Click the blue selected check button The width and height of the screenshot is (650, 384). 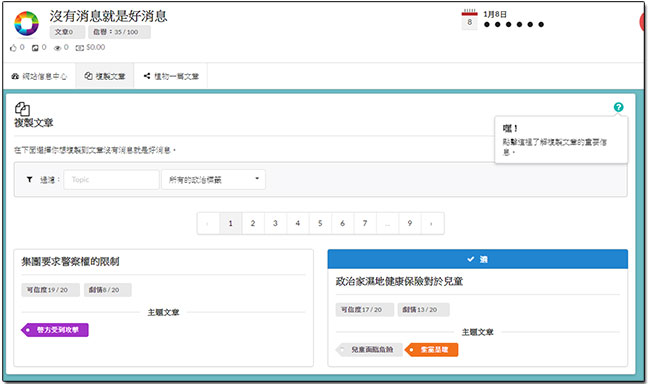coord(478,259)
